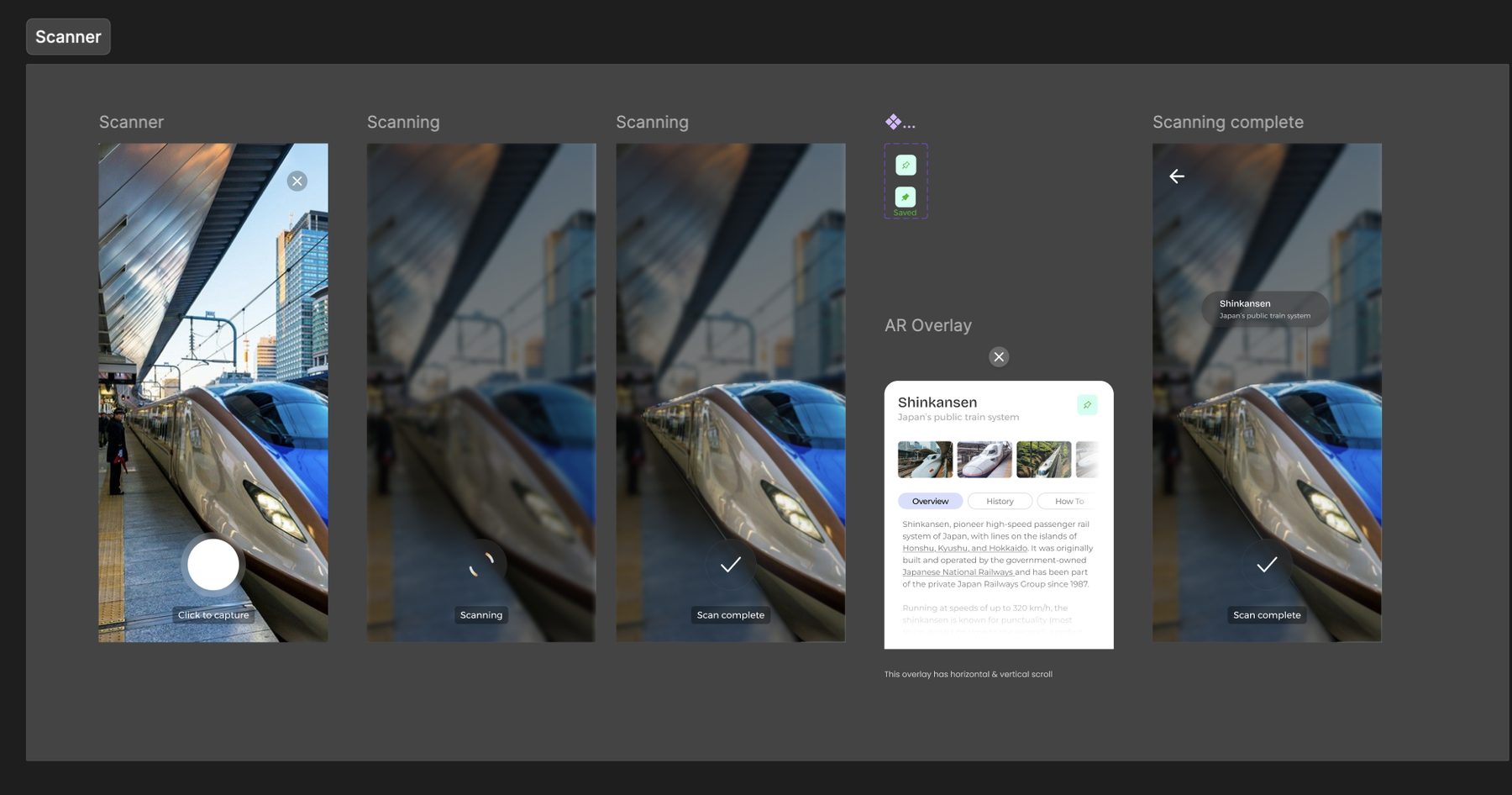Click the checkmark on Scanning complete screen
The image size is (1512, 795).
(x=1267, y=565)
